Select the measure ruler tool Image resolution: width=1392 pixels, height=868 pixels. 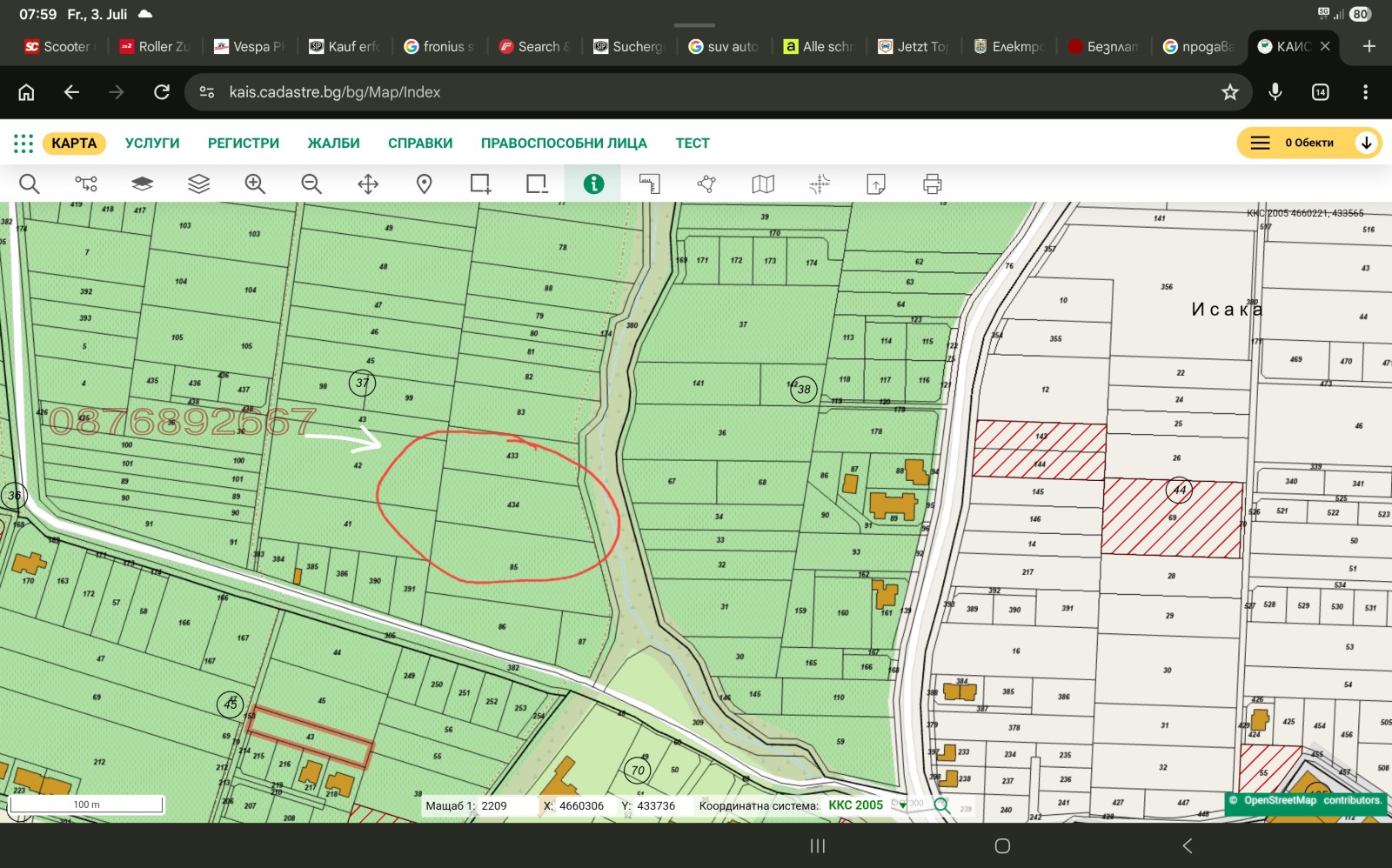tap(650, 184)
